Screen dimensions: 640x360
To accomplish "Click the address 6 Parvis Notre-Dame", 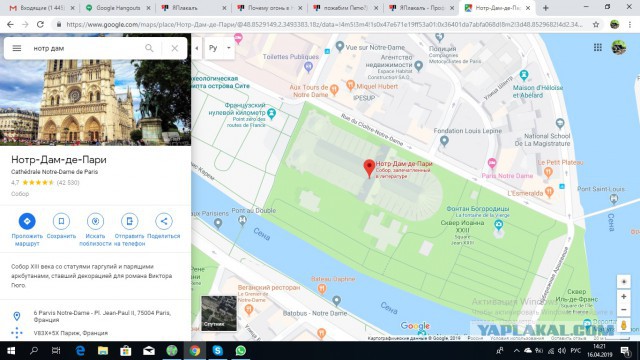I will tap(102, 316).
